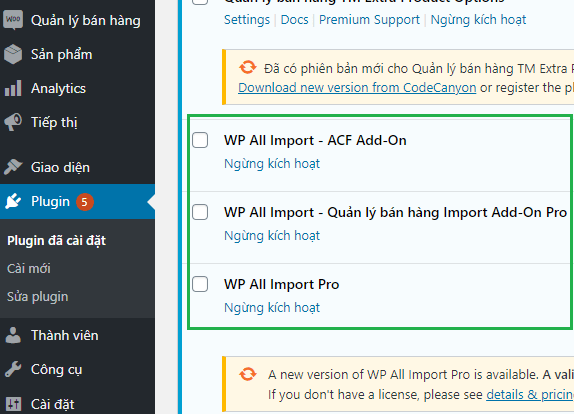Open the Cài mới submenu item
The image size is (574, 414).
pyautogui.click(x=29, y=268)
